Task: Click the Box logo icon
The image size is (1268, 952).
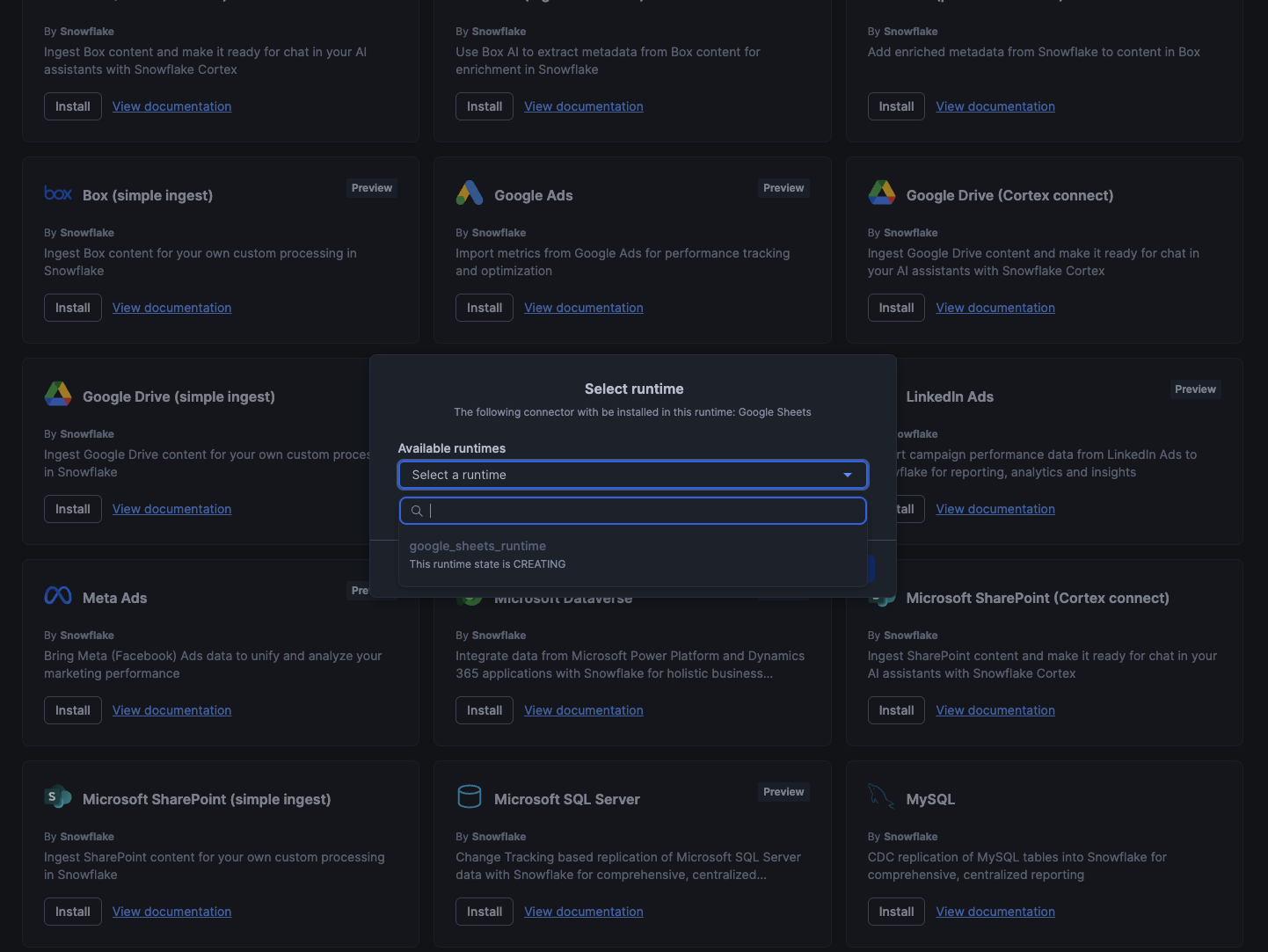Action: coord(58,193)
